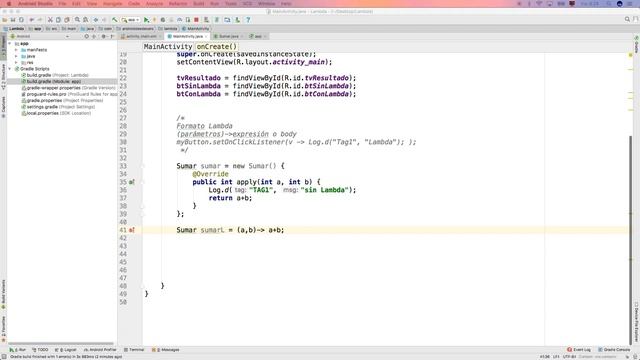This screenshot has width=640, height=360.
Task: Select proguard-rules.pro file
Action: 69,94
